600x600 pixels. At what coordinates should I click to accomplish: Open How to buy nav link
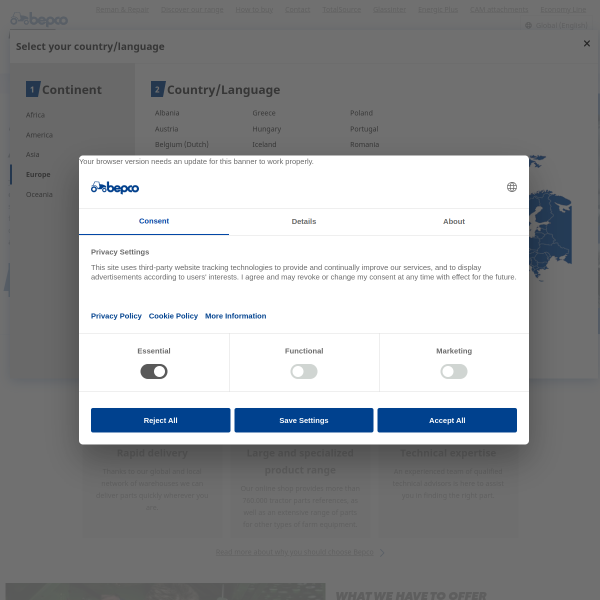click(x=254, y=9)
